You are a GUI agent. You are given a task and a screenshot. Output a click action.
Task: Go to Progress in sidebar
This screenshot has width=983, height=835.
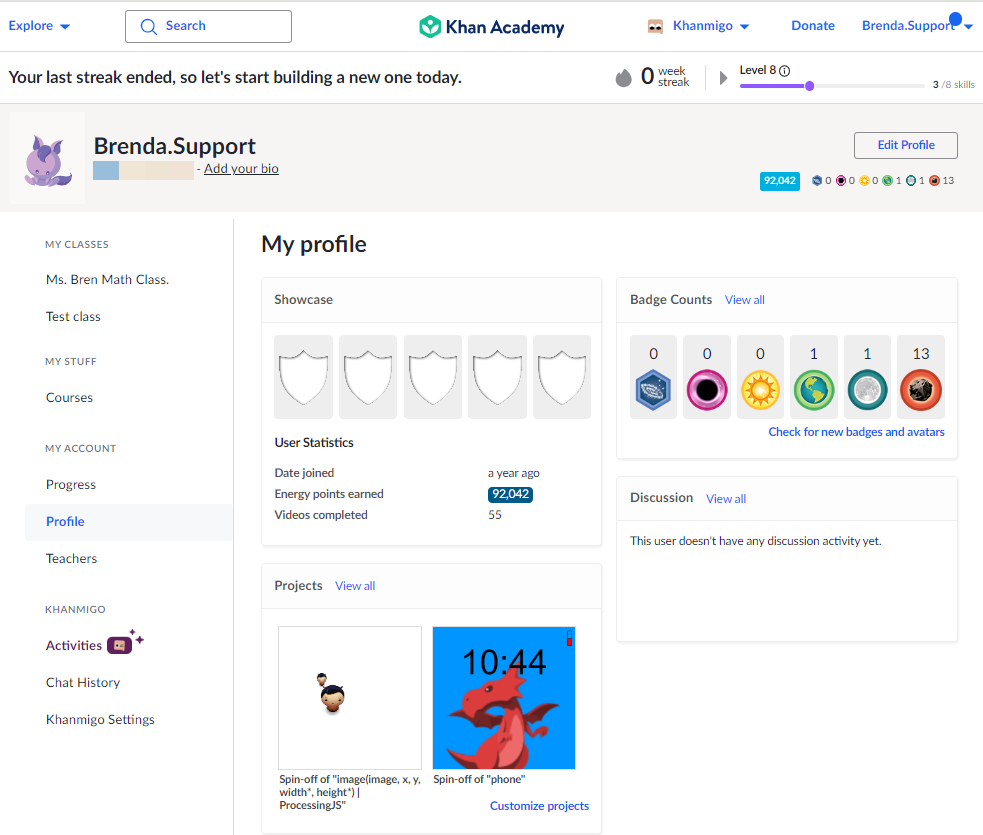pyautogui.click(x=71, y=485)
